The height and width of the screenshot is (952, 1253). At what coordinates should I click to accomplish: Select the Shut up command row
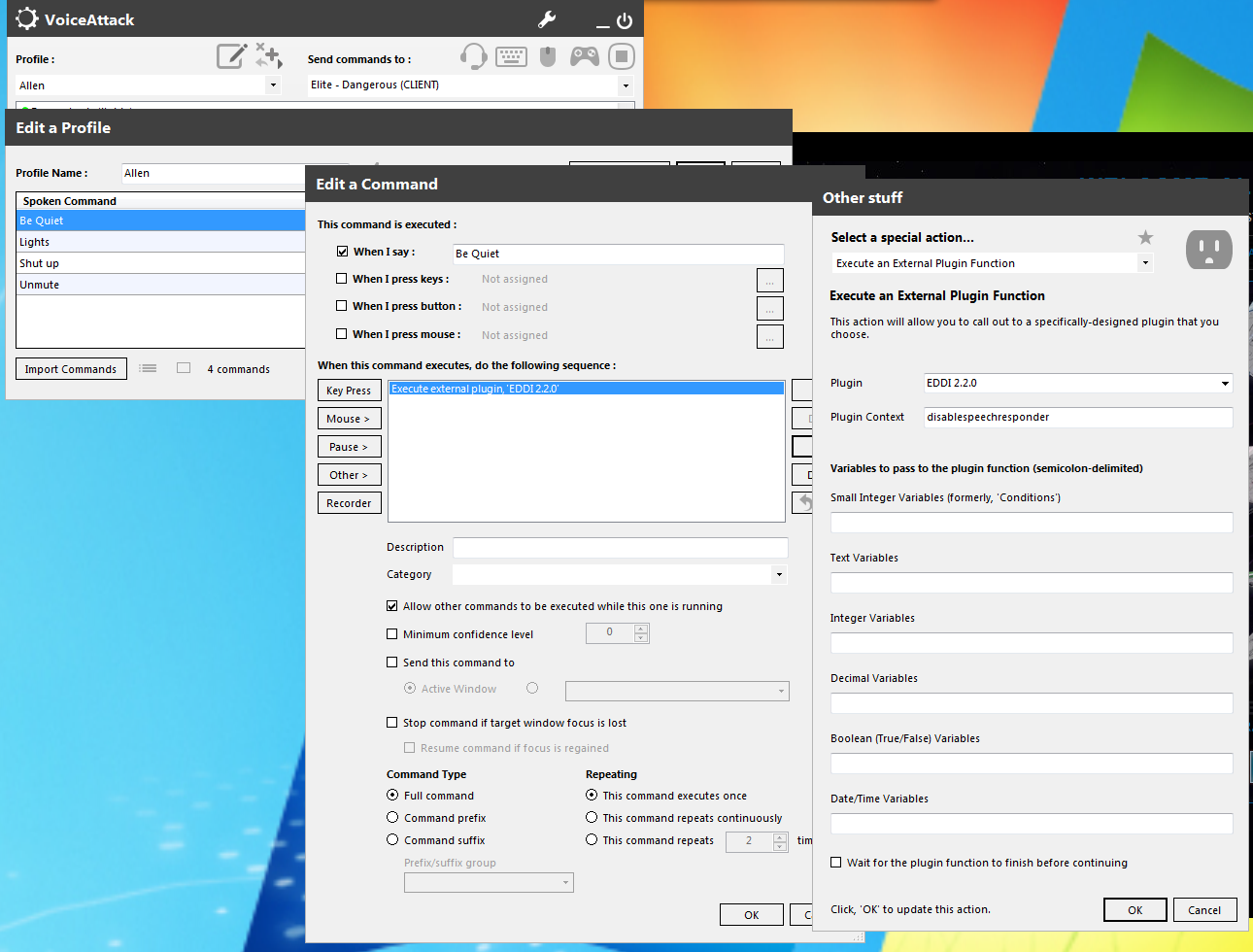(x=161, y=263)
